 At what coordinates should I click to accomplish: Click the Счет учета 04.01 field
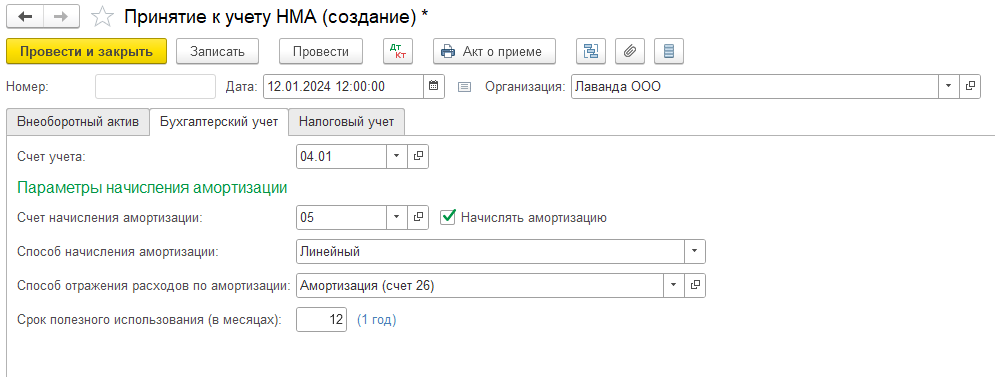(x=342, y=156)
